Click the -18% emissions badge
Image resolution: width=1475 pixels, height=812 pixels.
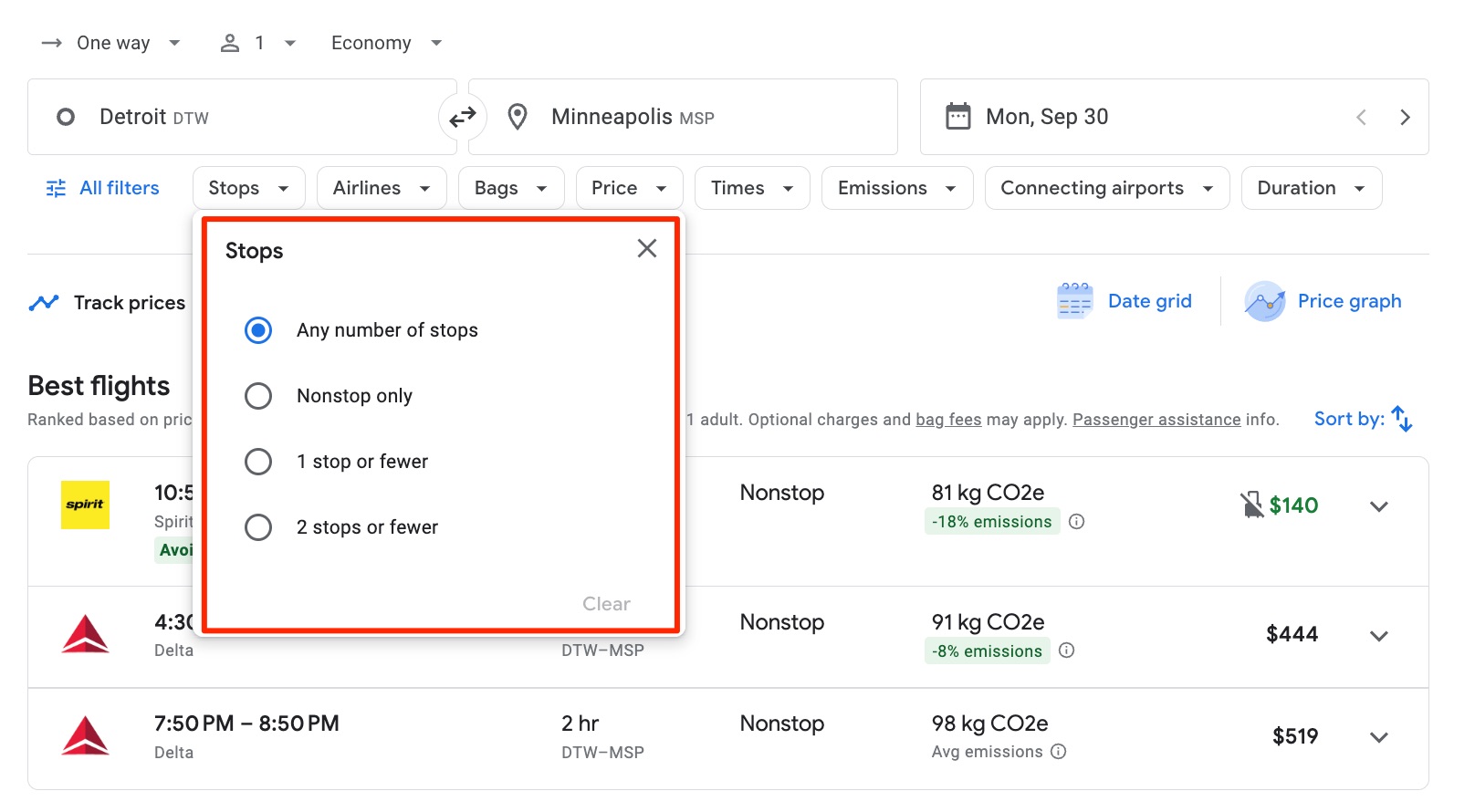coord(992,522)
